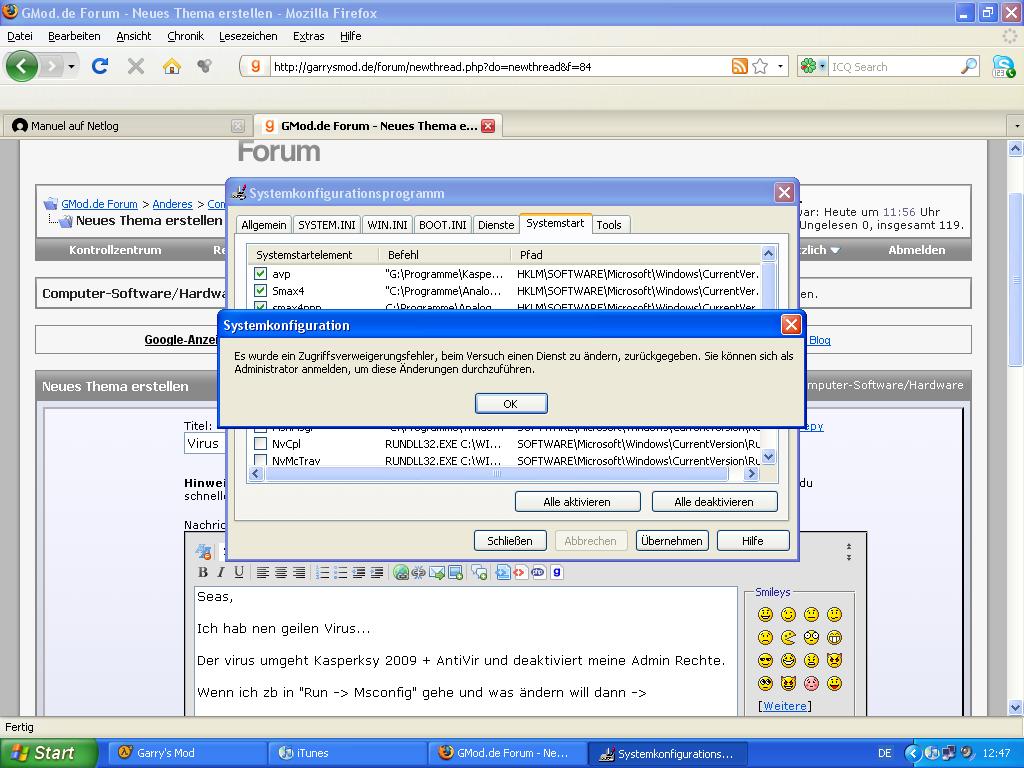
Task: Click the Alle deaktivieren button
Action: [713, 501]
